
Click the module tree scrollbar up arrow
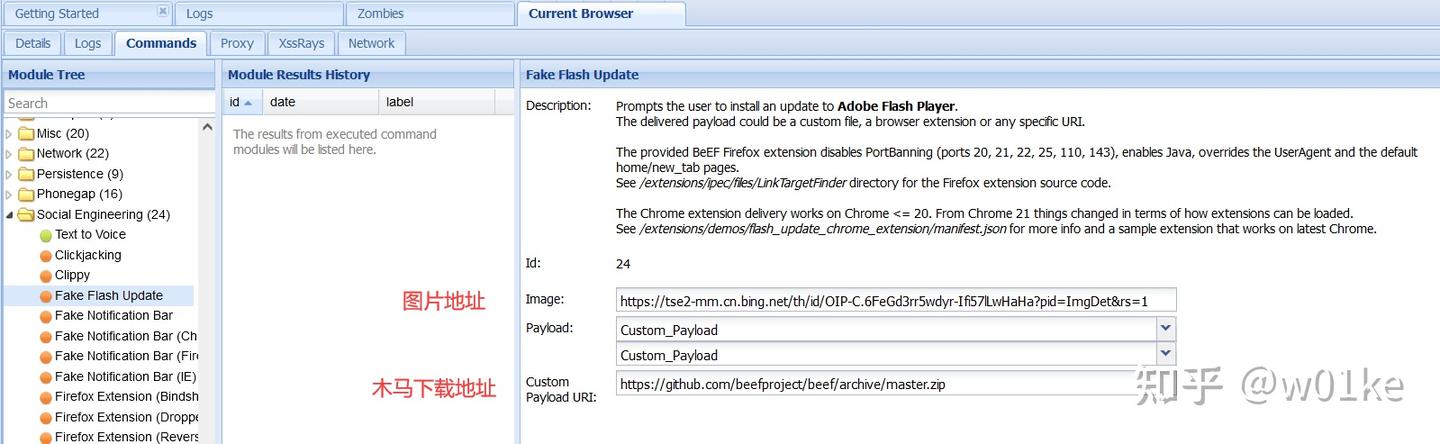click(x=207, y=126)
